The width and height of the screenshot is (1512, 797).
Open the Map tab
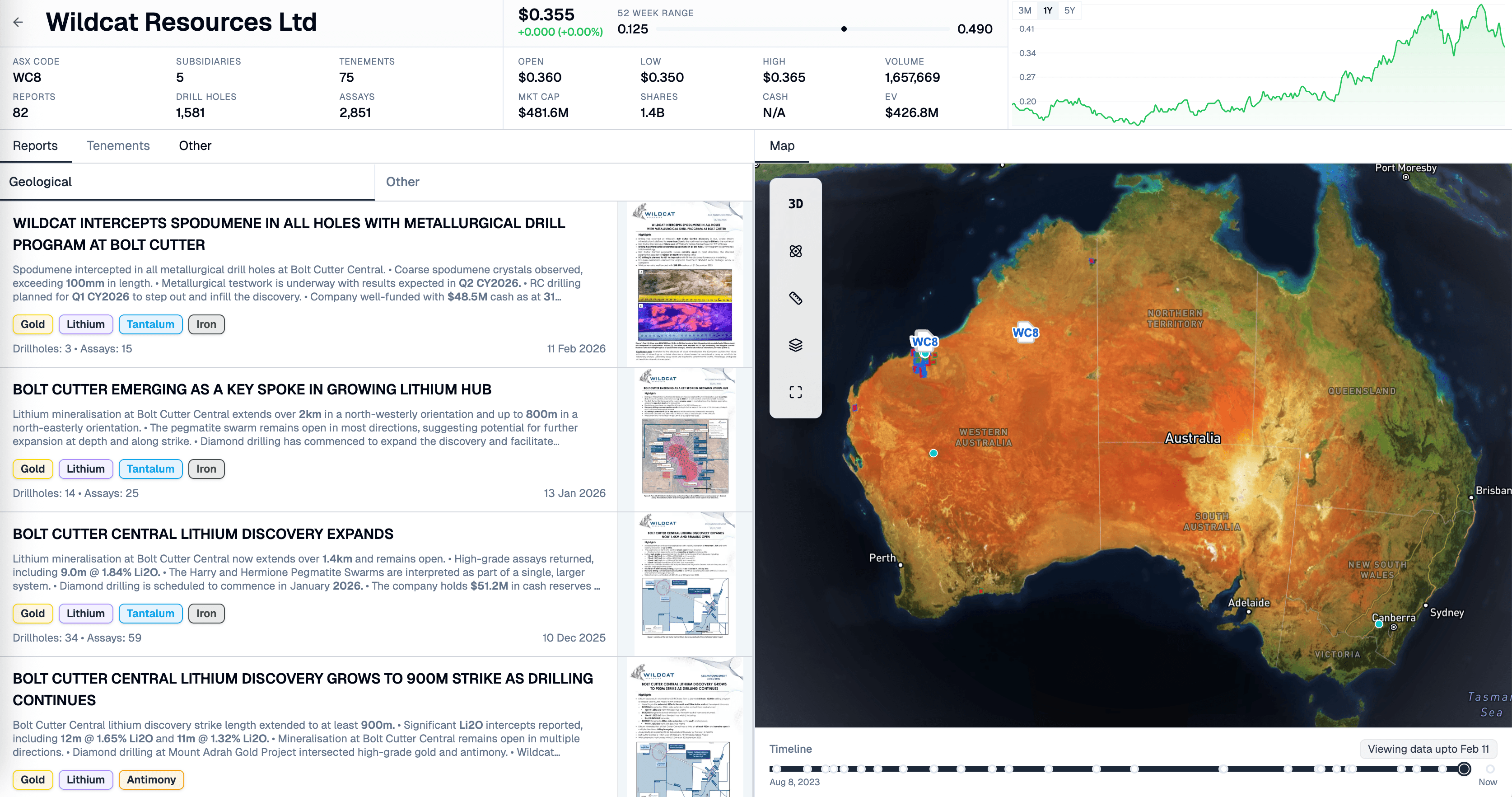click(782, 145)
